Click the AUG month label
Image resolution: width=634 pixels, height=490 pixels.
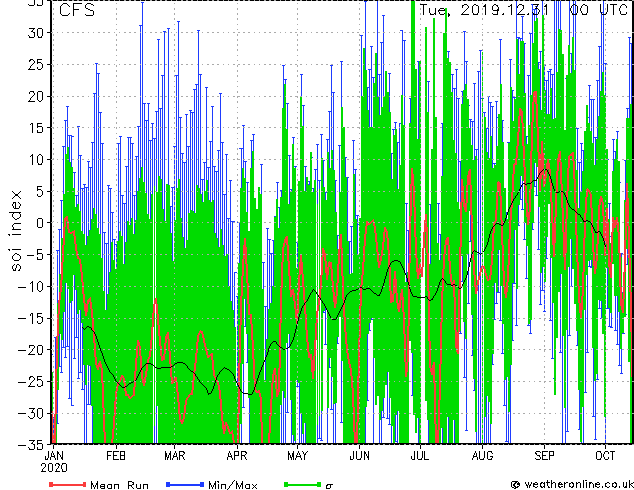pos(482,456)
